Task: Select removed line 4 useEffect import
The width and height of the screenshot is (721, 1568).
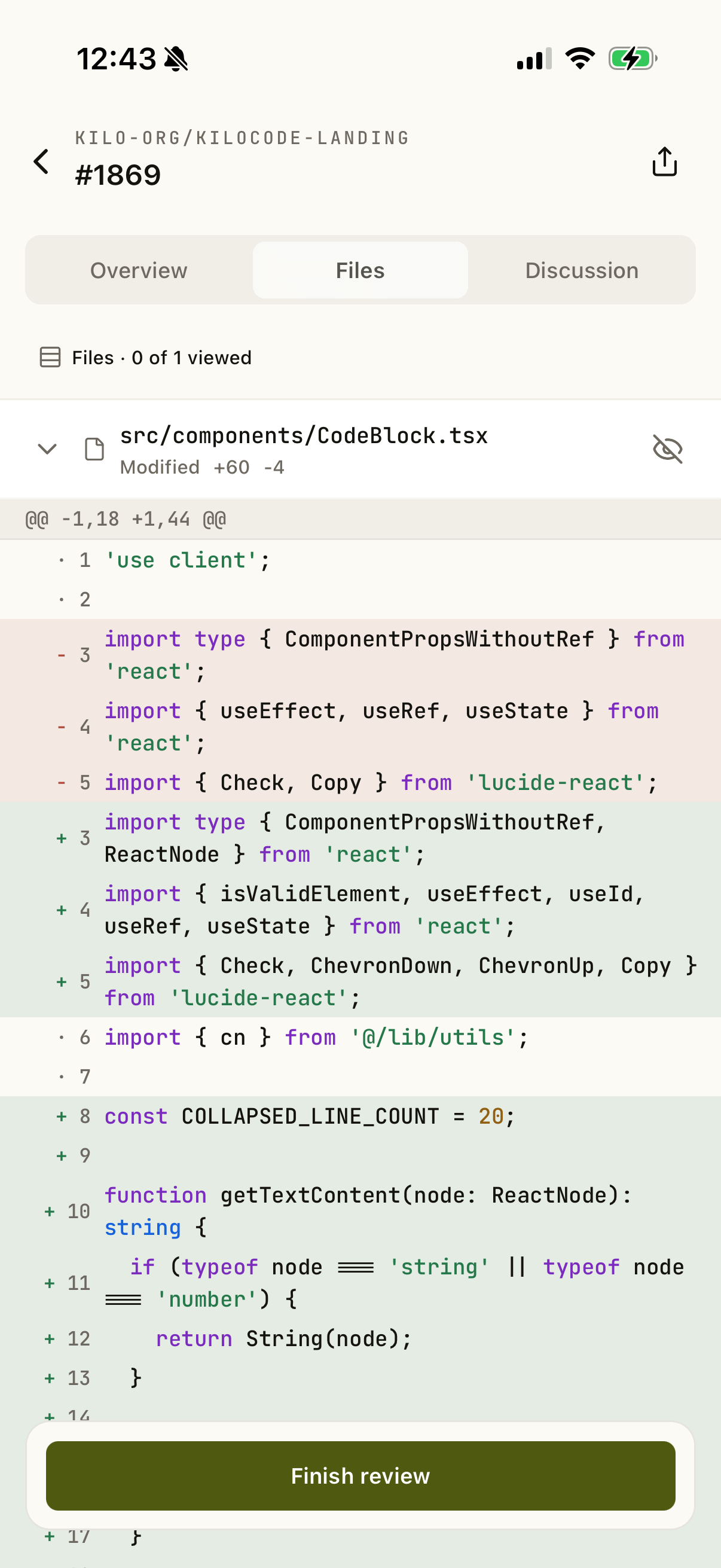Action: tap(360, 727)
